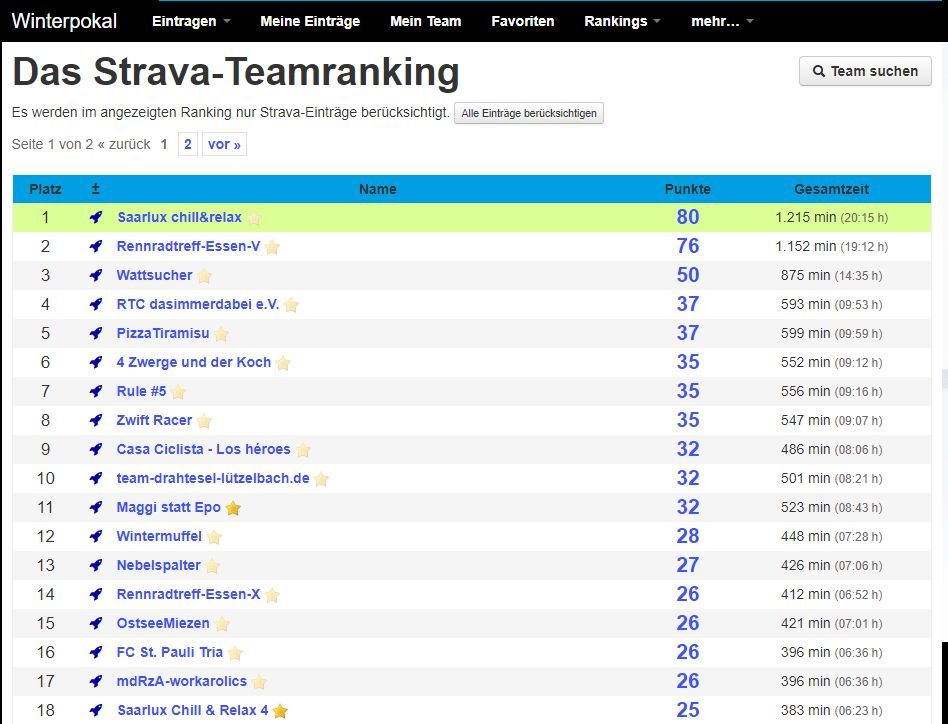Open the Casa Ciclista - Los héroes team link
Screen dimensions: 948x724
point(203,449)
